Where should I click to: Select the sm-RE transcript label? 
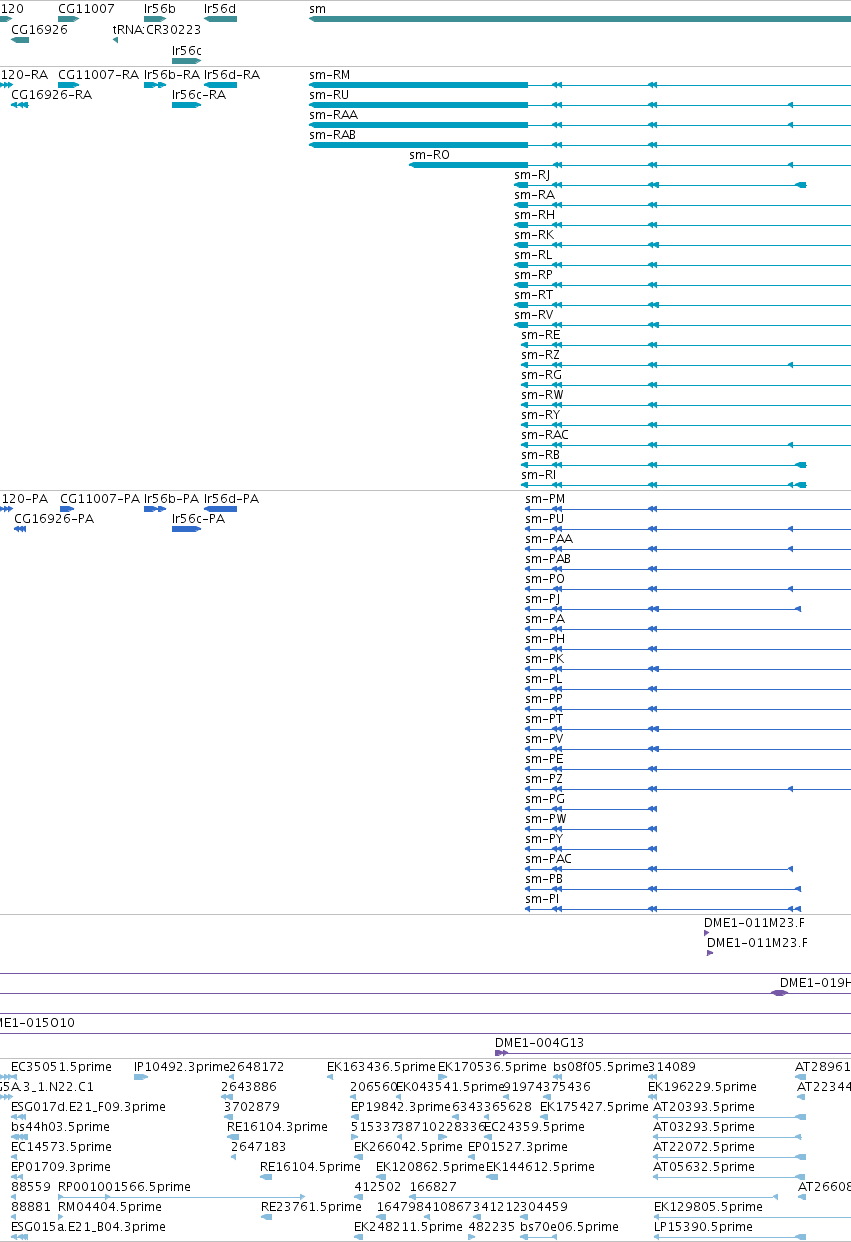tap(541, 335)
